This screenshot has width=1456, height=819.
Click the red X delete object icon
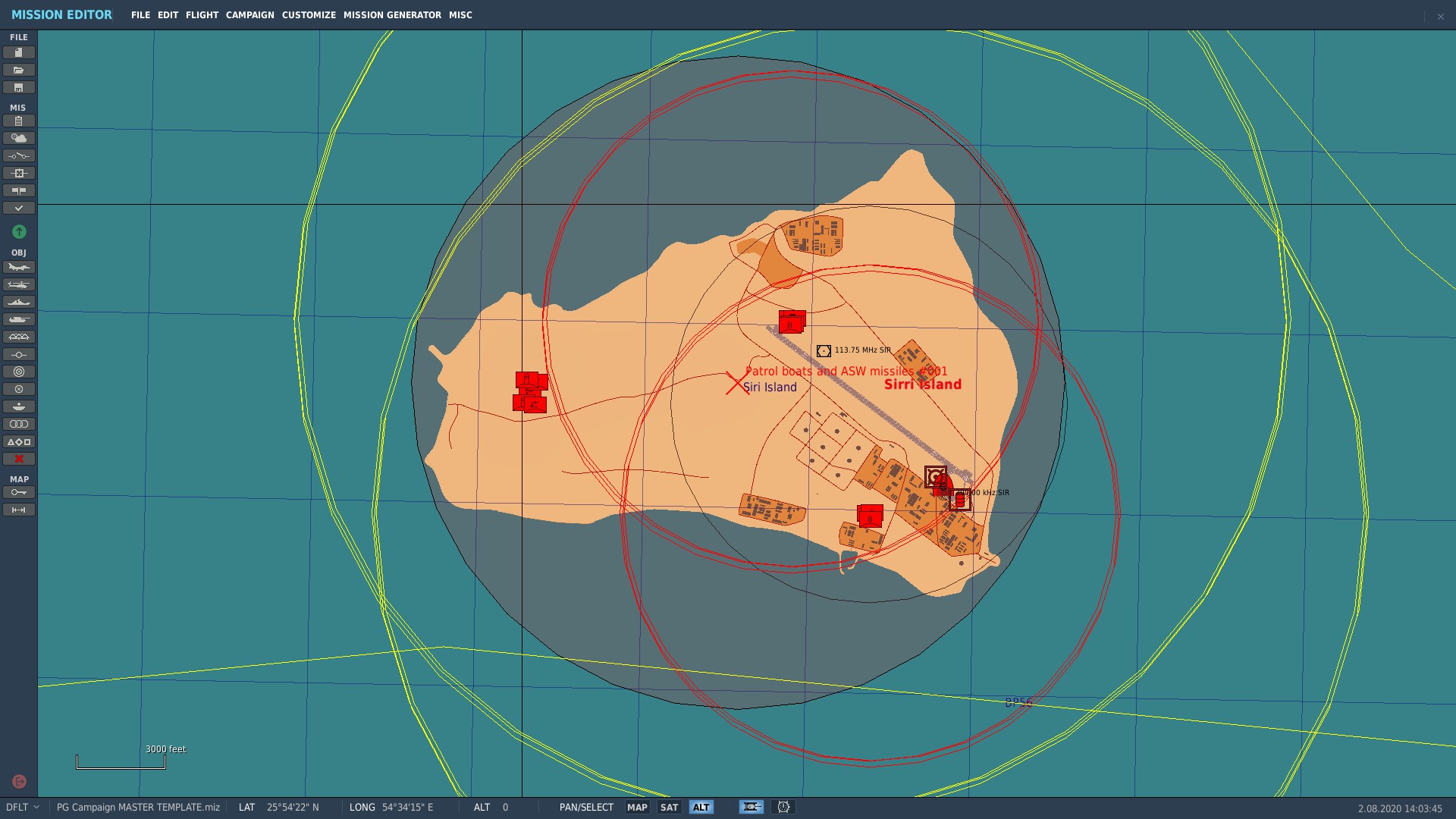[19, 459]
